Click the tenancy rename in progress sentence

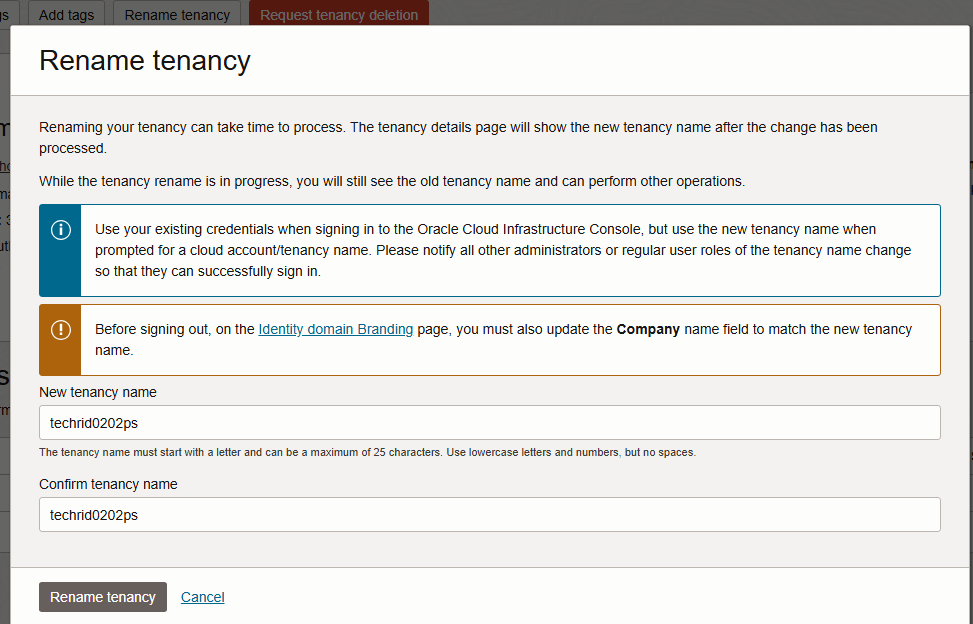pyautogui.click(x=392, y=181)
